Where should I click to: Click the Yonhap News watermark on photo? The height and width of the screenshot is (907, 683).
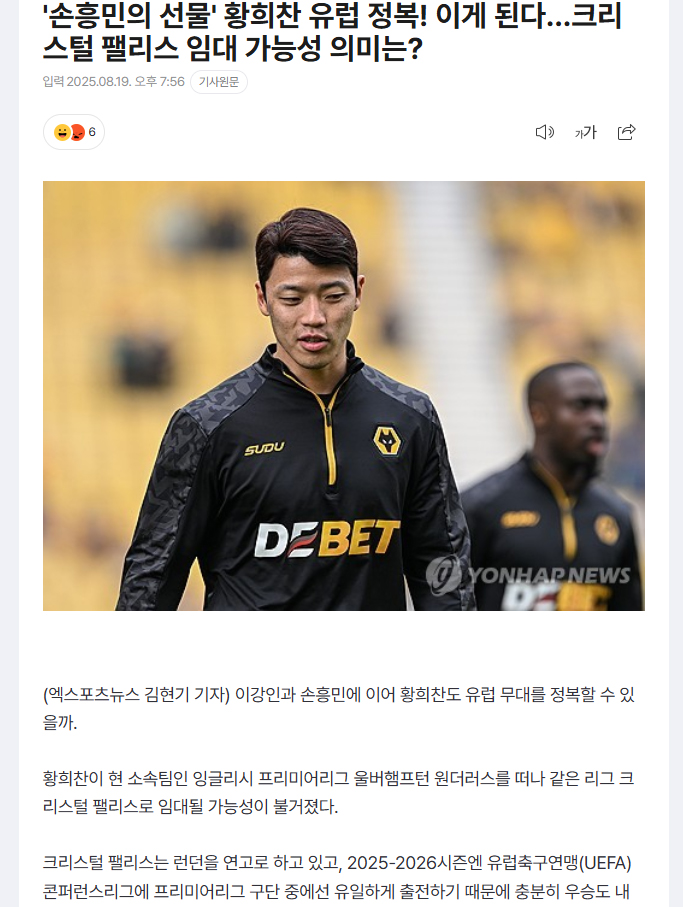[x=528, y=575]
